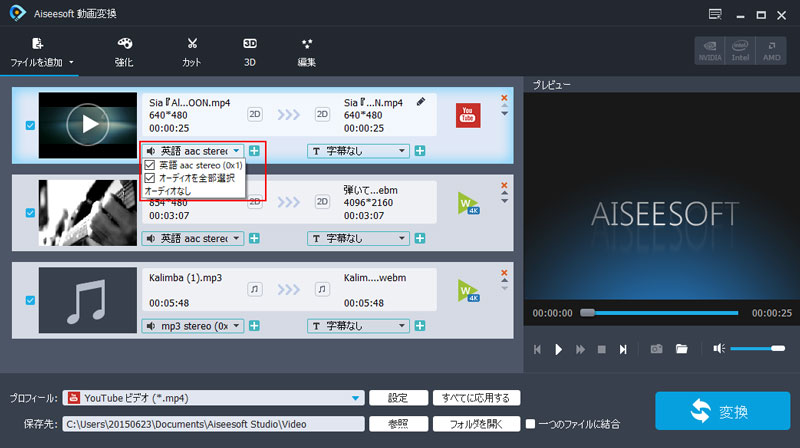Open snapshot folder icon in preview

pyautogui.click(x=682, y=349)
